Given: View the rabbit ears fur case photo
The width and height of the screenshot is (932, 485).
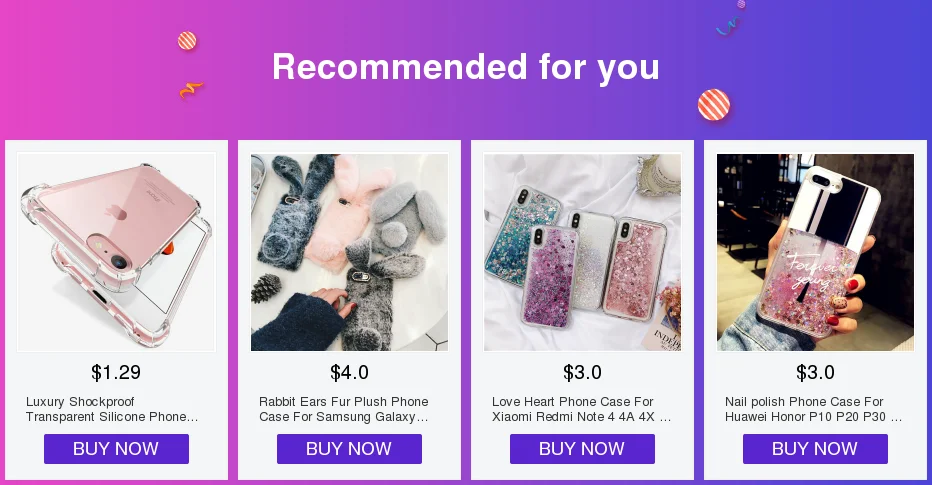Looking at the screenshot, I should point(350,252).
